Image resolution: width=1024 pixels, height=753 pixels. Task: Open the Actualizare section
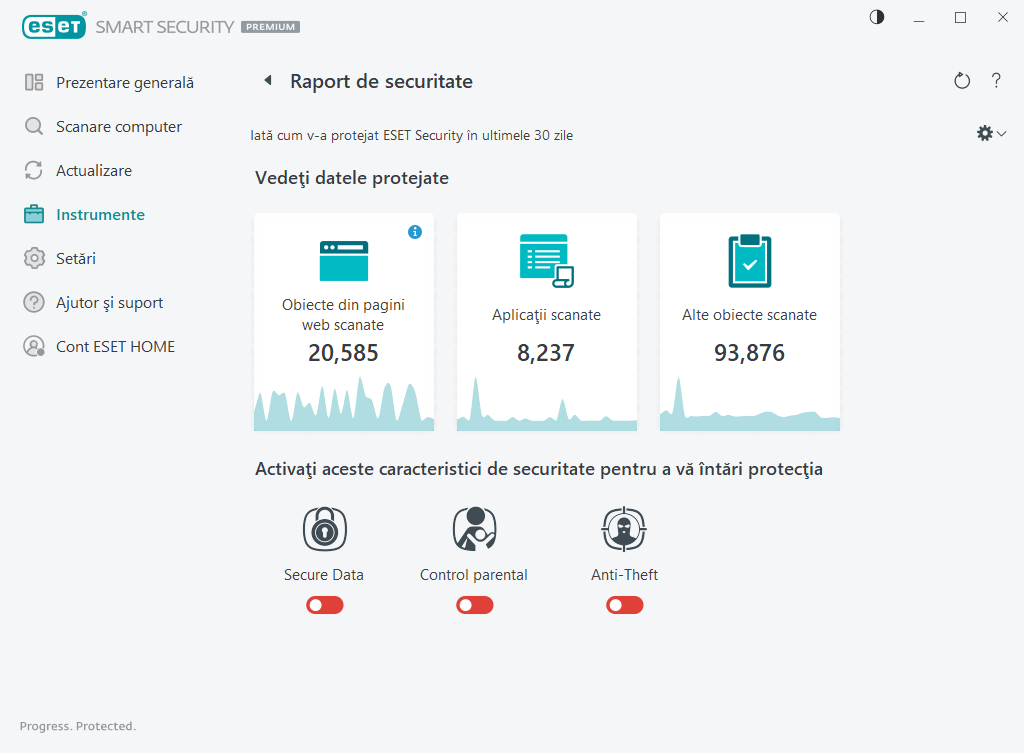click(x=93, y=171)
